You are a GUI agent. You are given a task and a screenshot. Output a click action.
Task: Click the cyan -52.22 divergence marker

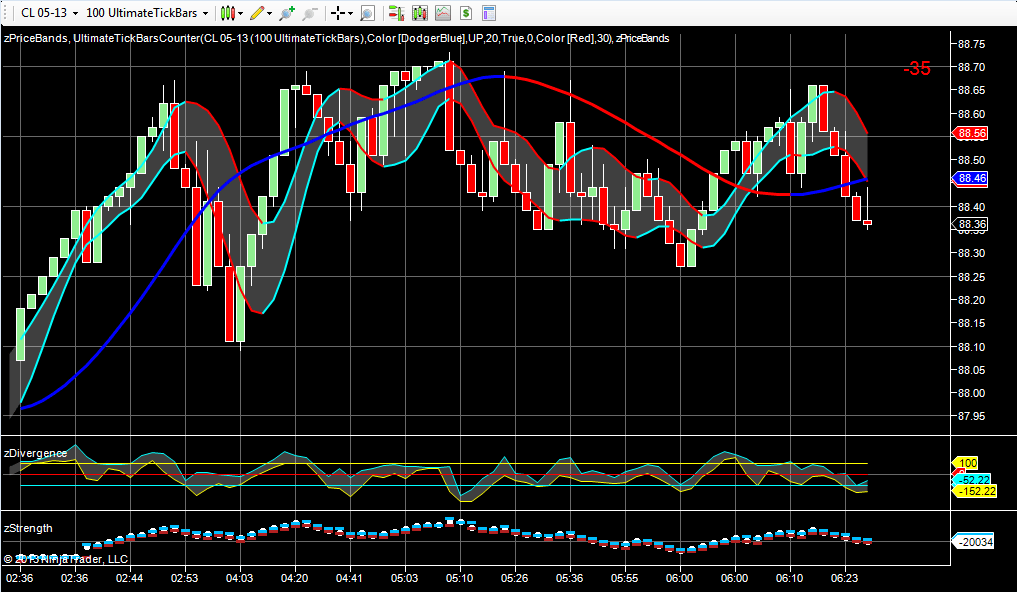point(974,480)
